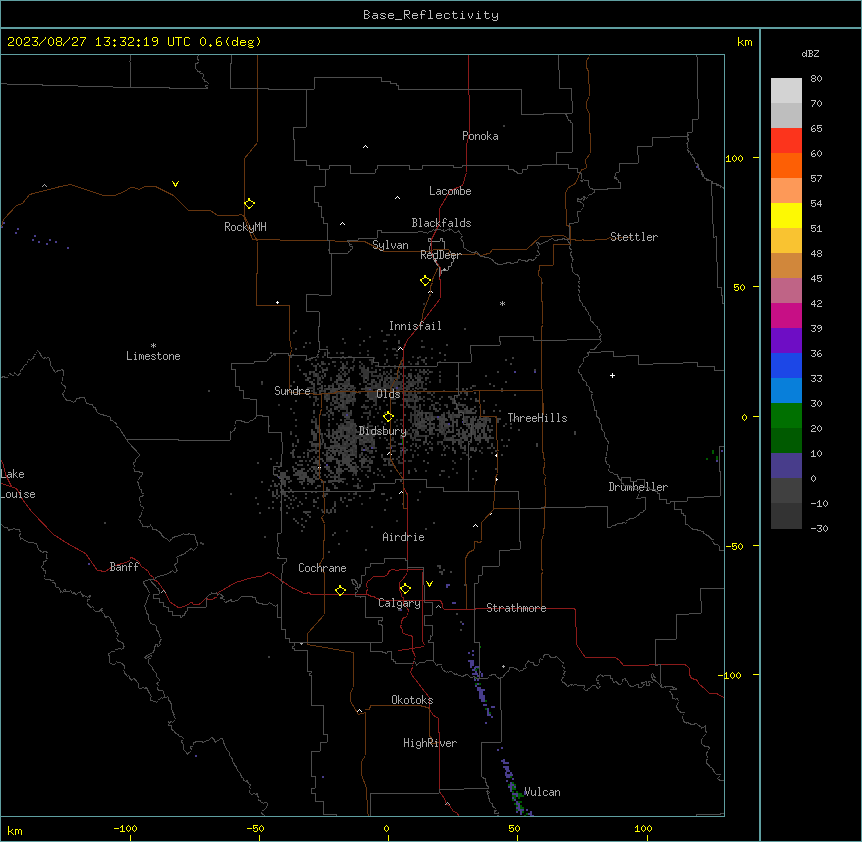
Task: Click the white plus marker north of Drumheller
Action: coord(612,375)
